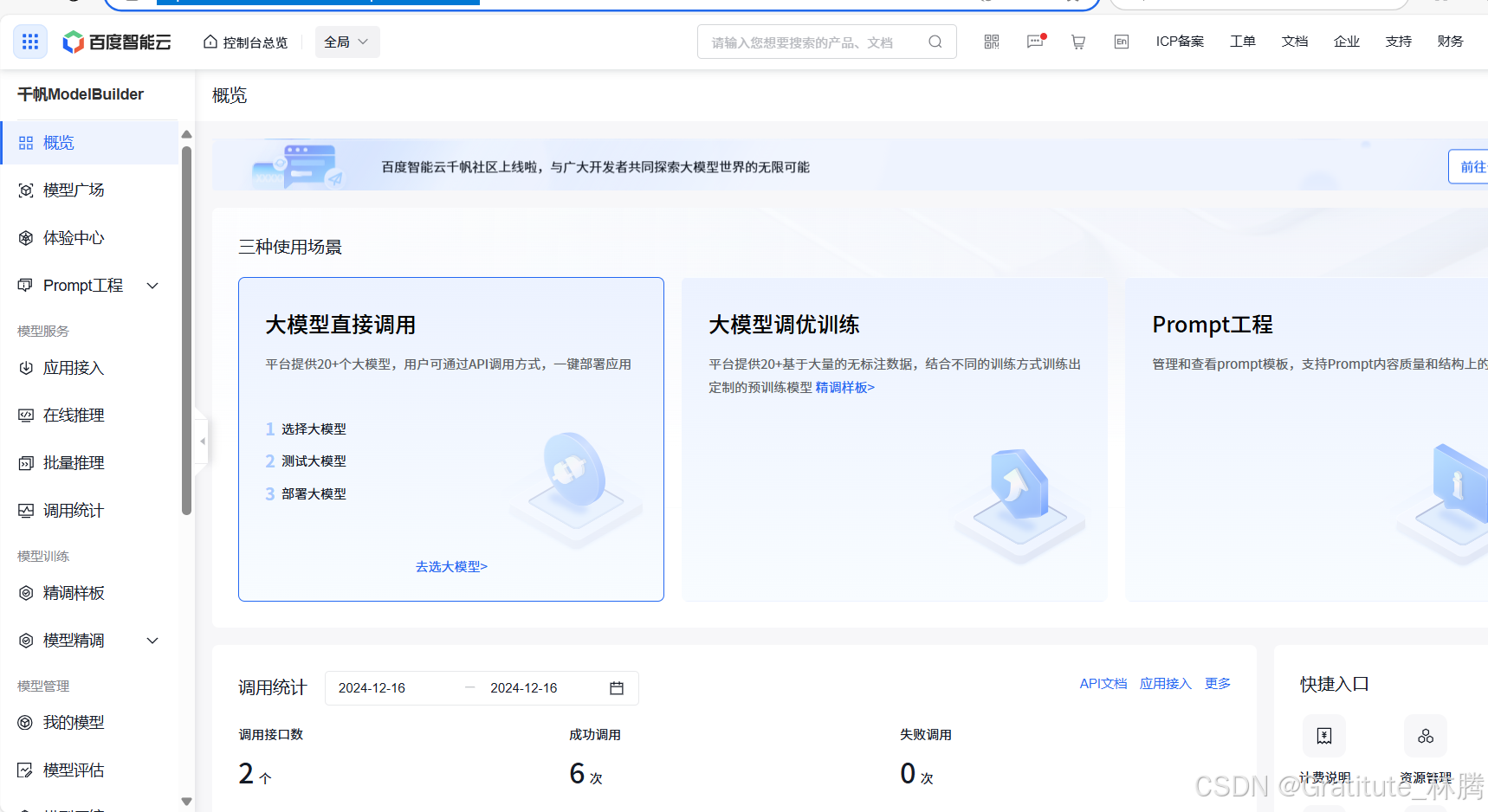Viewport: 1488px width, 812px height.
Task: Open 应用接入 in the sidebar
Action: [x=90, y=368]
